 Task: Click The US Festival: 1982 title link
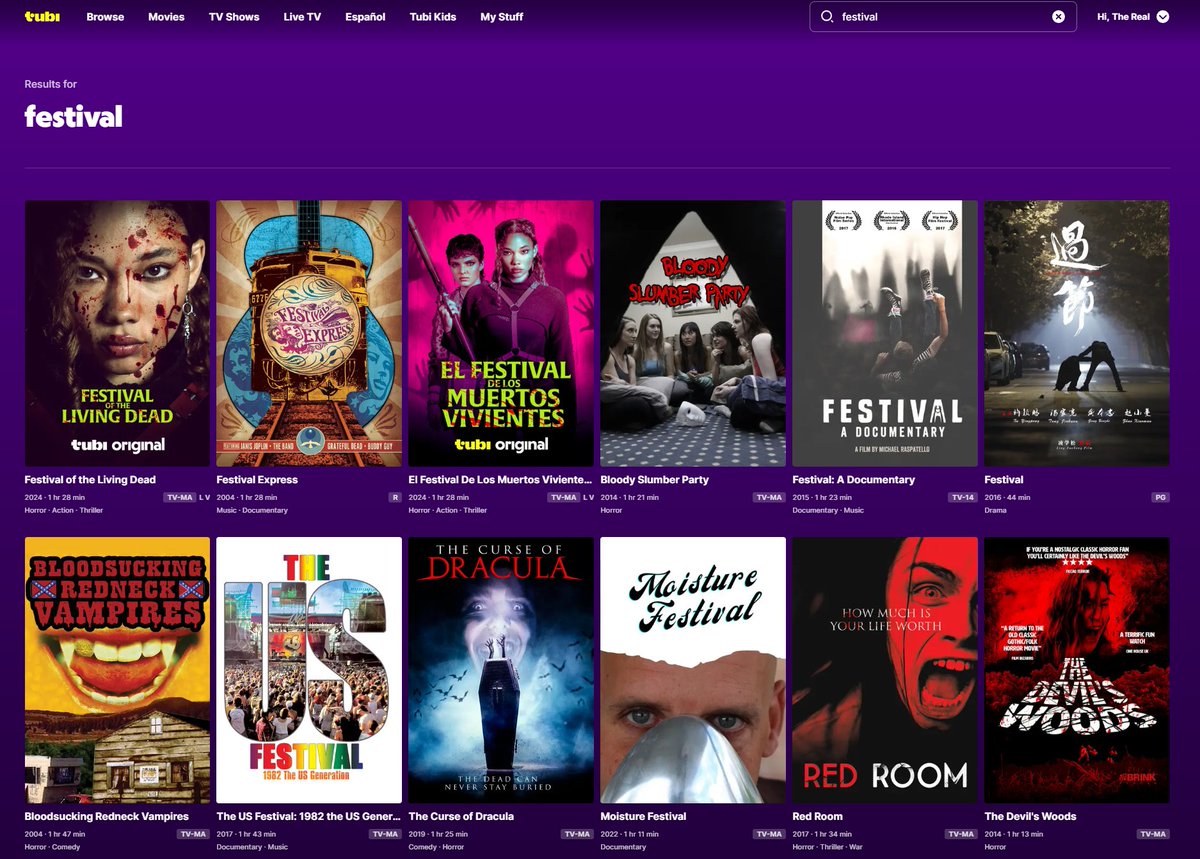pos(309,817)
